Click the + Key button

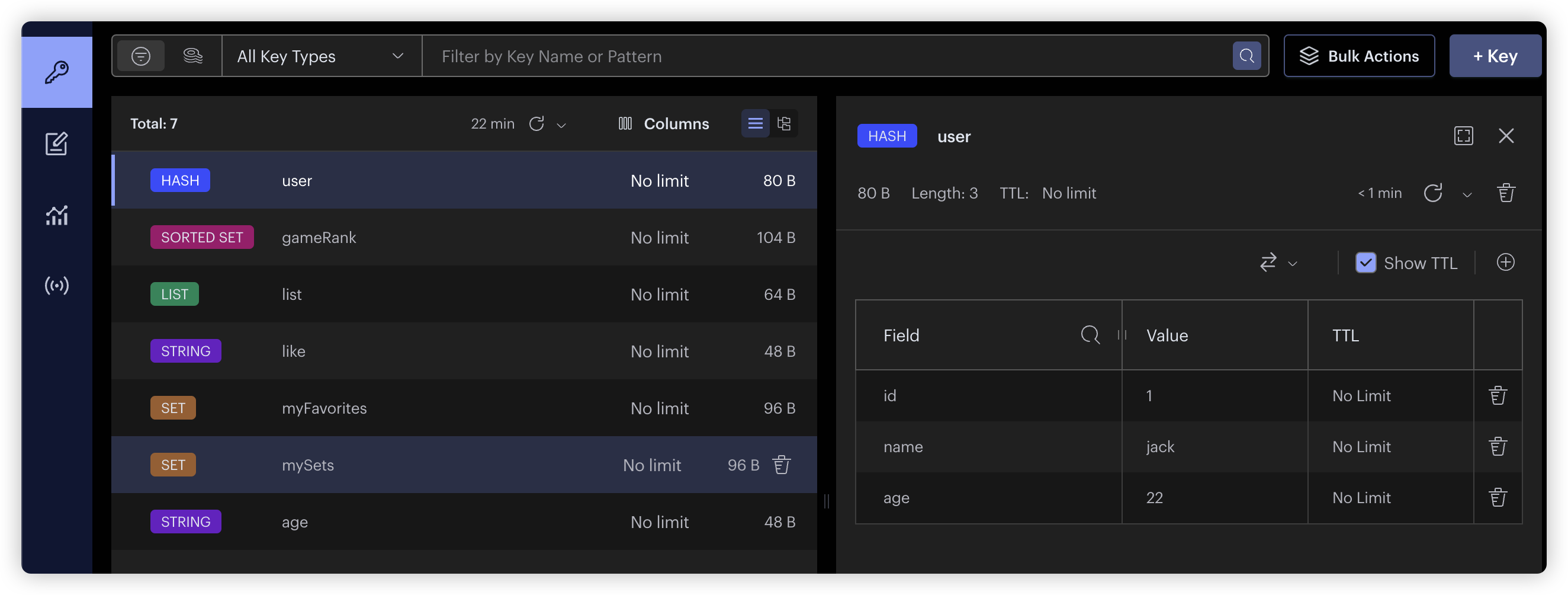tap(1495, 56)
